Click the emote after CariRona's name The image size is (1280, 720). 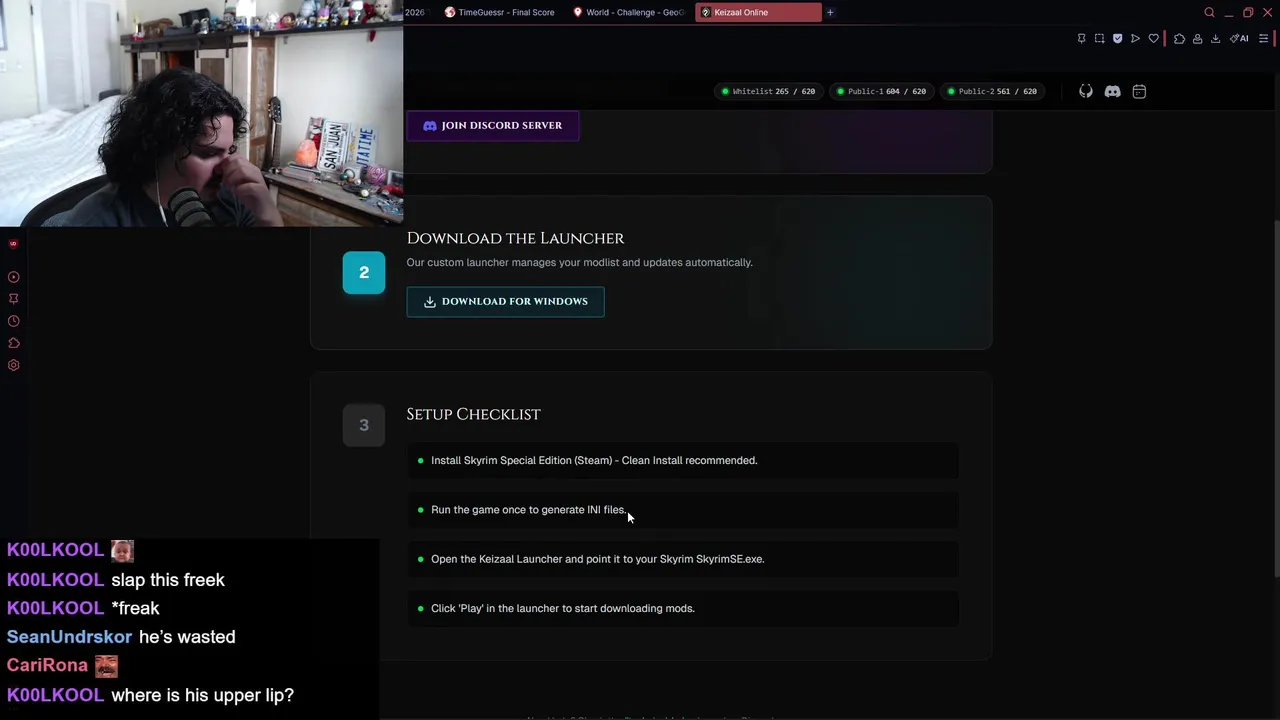click(x=107, y=665)
